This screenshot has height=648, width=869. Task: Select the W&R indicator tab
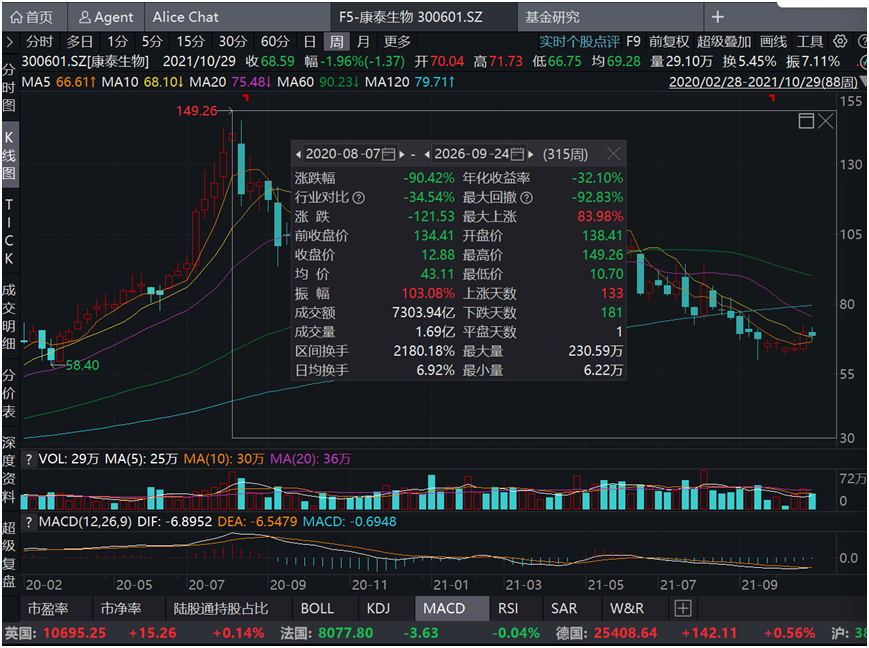click(x=627, y=608)
